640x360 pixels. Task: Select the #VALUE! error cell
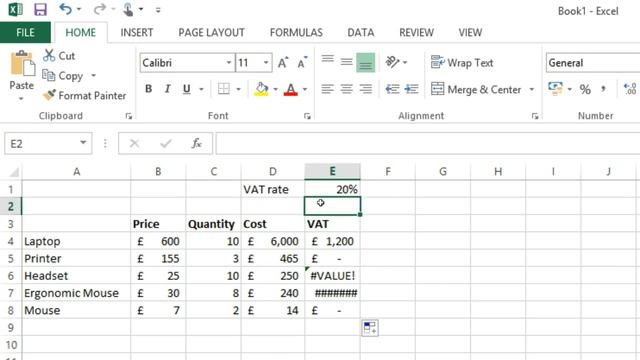332,276
